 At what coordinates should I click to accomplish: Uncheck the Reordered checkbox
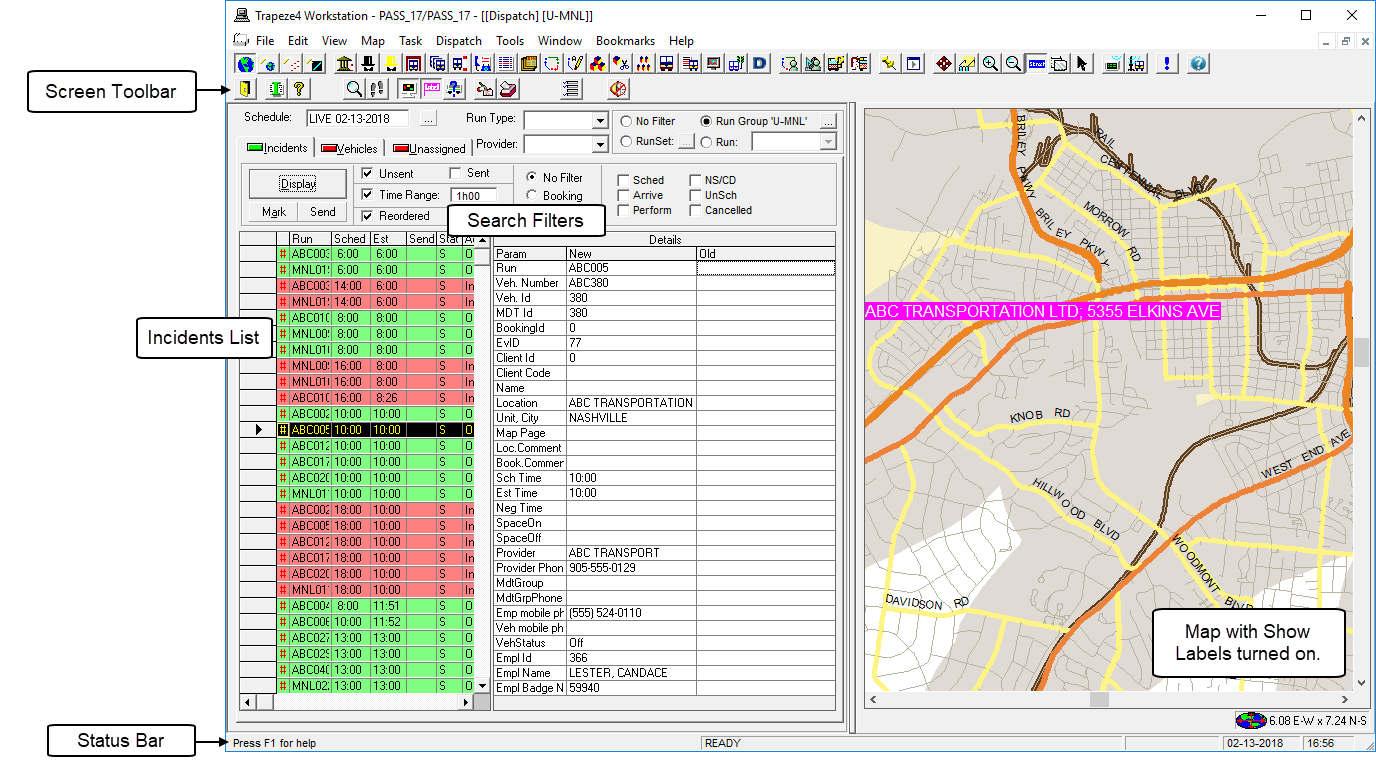(368, 215)
